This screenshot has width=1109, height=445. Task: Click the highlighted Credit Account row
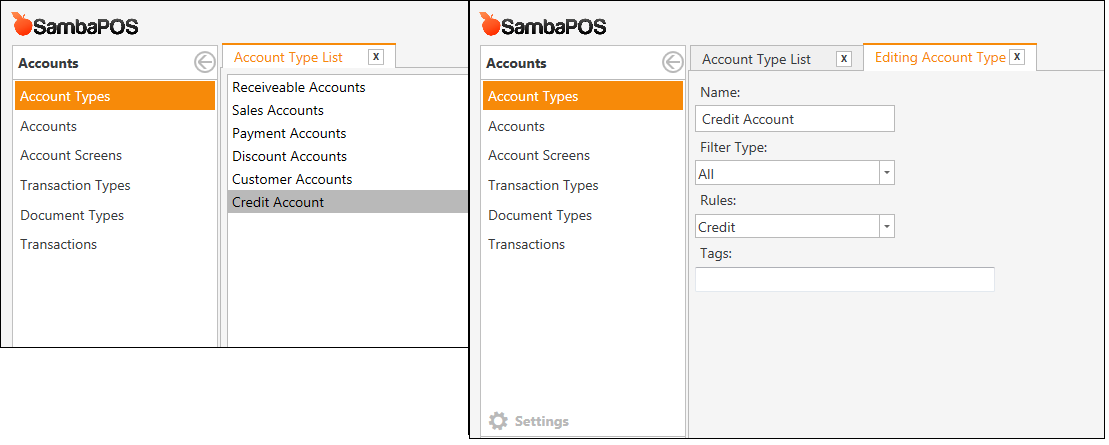[278, 202]
